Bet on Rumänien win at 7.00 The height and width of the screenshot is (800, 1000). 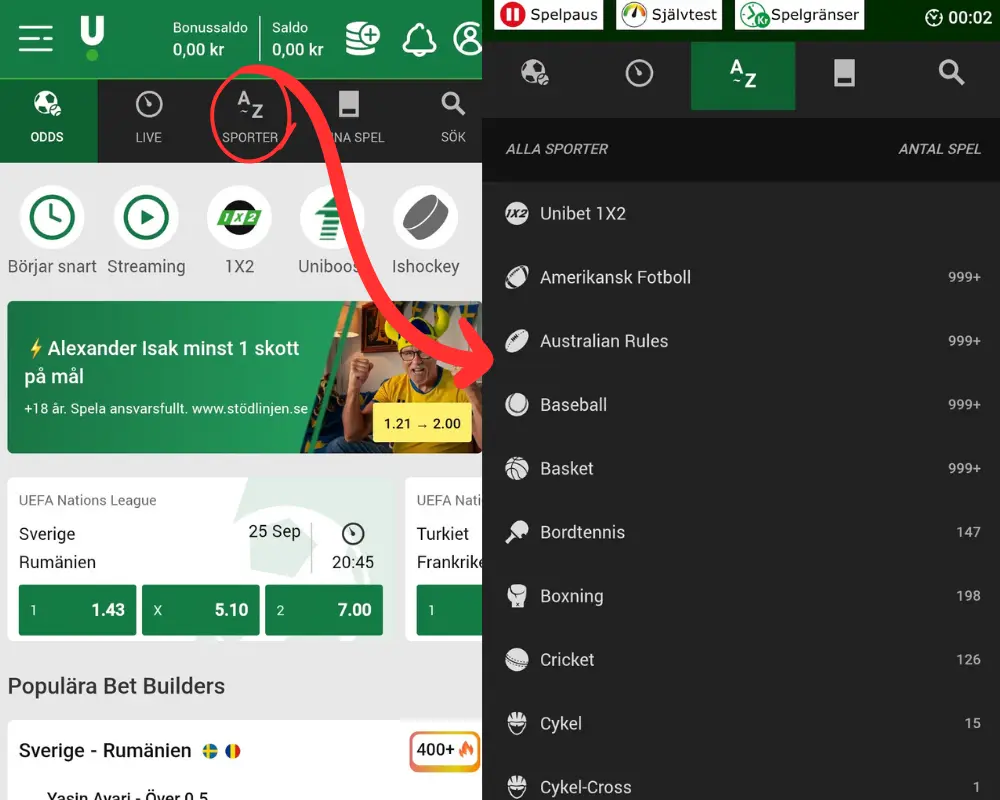(x=324, y=610)
